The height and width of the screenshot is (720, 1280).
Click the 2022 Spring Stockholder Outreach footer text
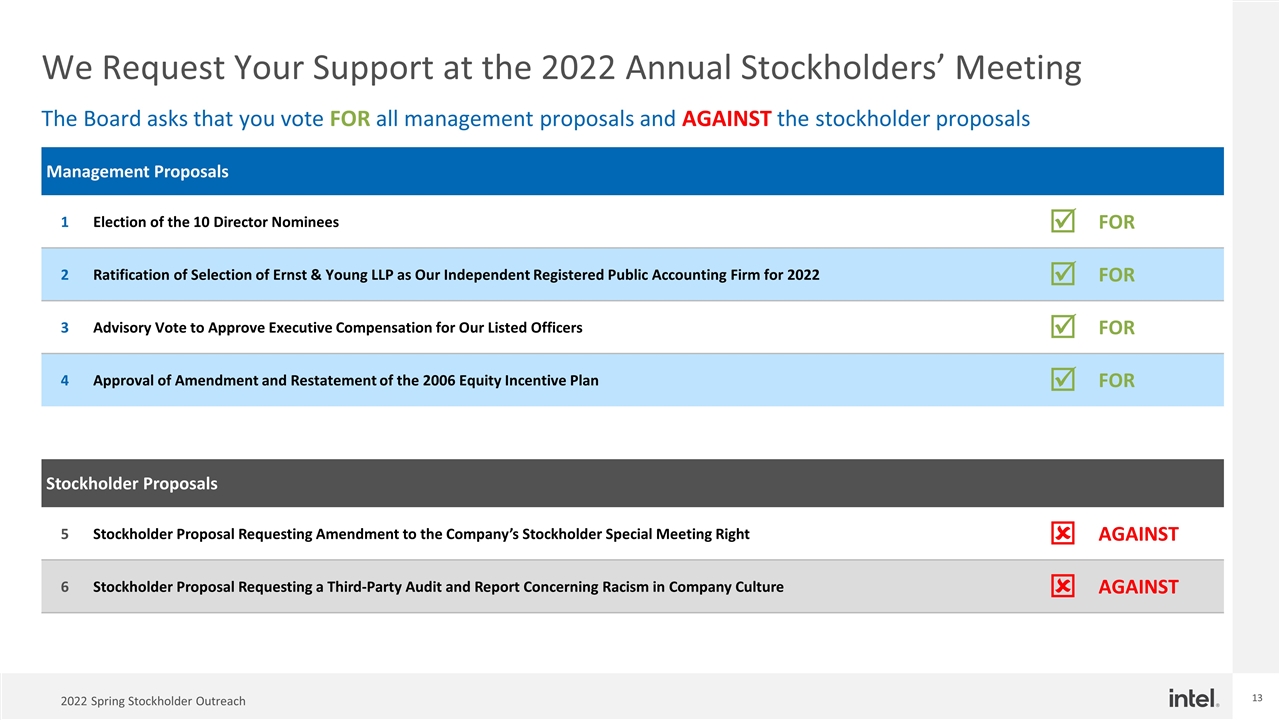pos(153,701)
